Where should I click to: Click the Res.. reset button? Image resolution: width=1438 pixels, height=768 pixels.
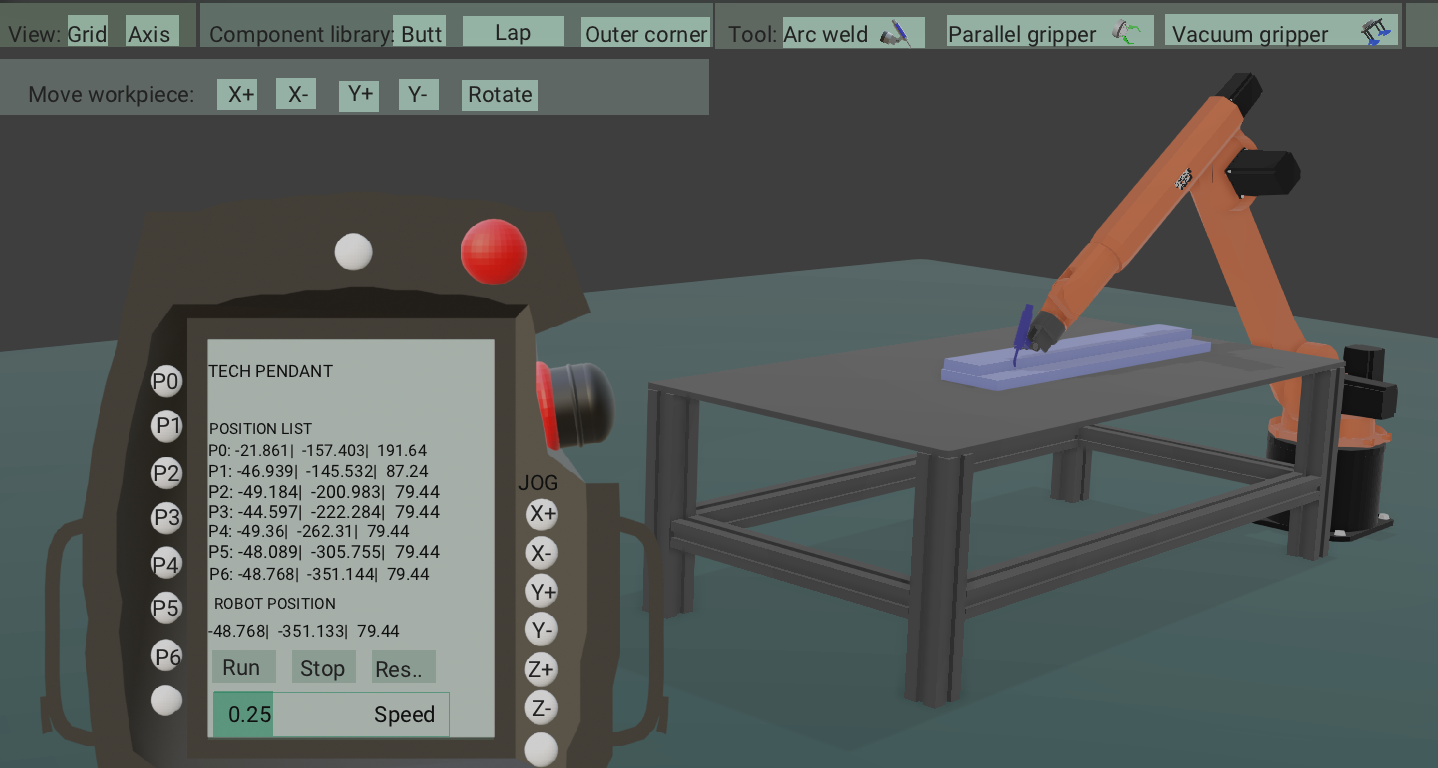404,667
